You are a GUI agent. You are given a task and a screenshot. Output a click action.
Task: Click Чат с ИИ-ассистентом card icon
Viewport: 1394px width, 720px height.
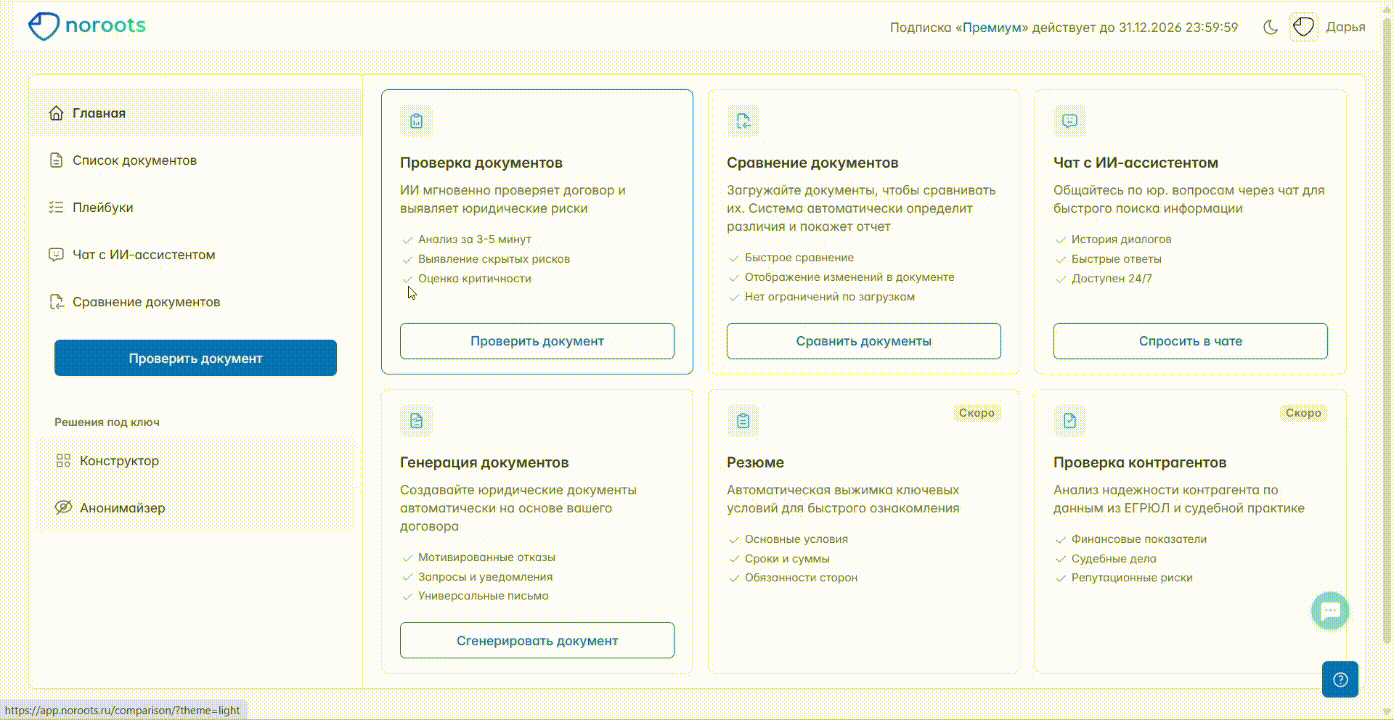point(1070,121)
